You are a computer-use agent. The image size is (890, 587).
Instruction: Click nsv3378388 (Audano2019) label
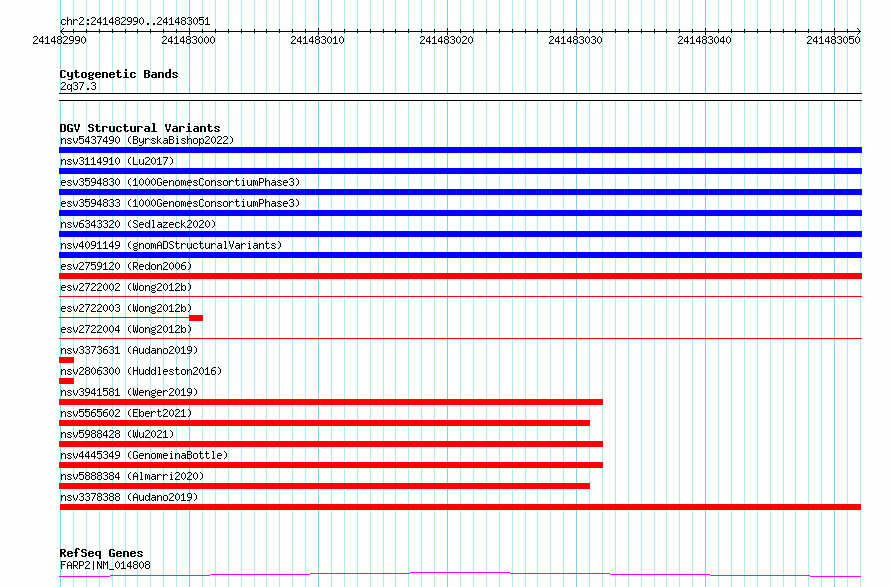129,497
